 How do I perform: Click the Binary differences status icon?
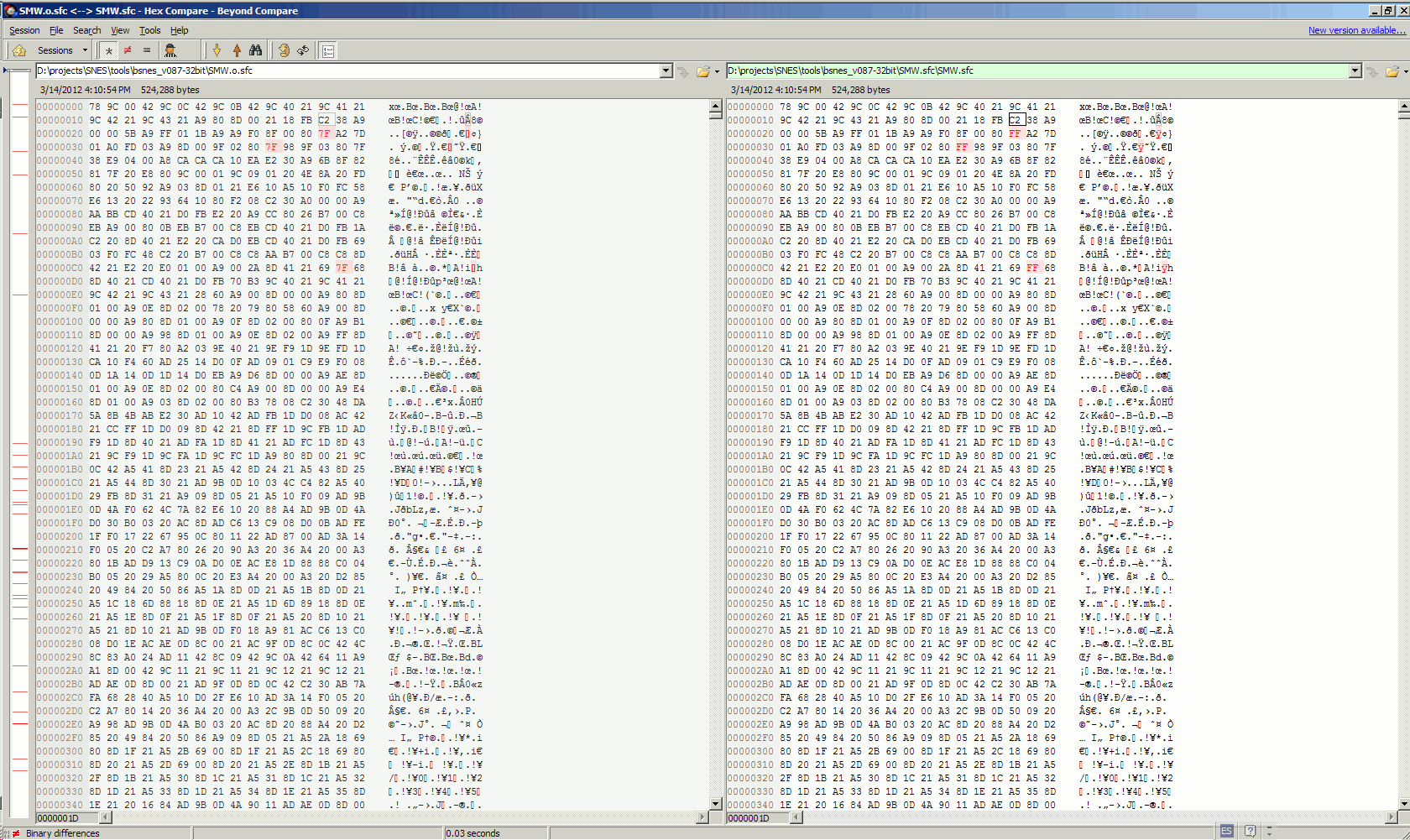16,833
